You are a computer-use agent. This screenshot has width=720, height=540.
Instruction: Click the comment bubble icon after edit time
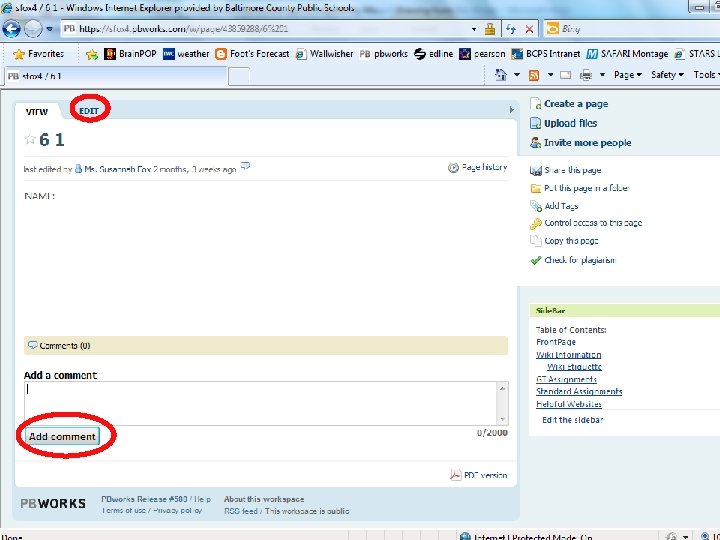coord(246,166)
